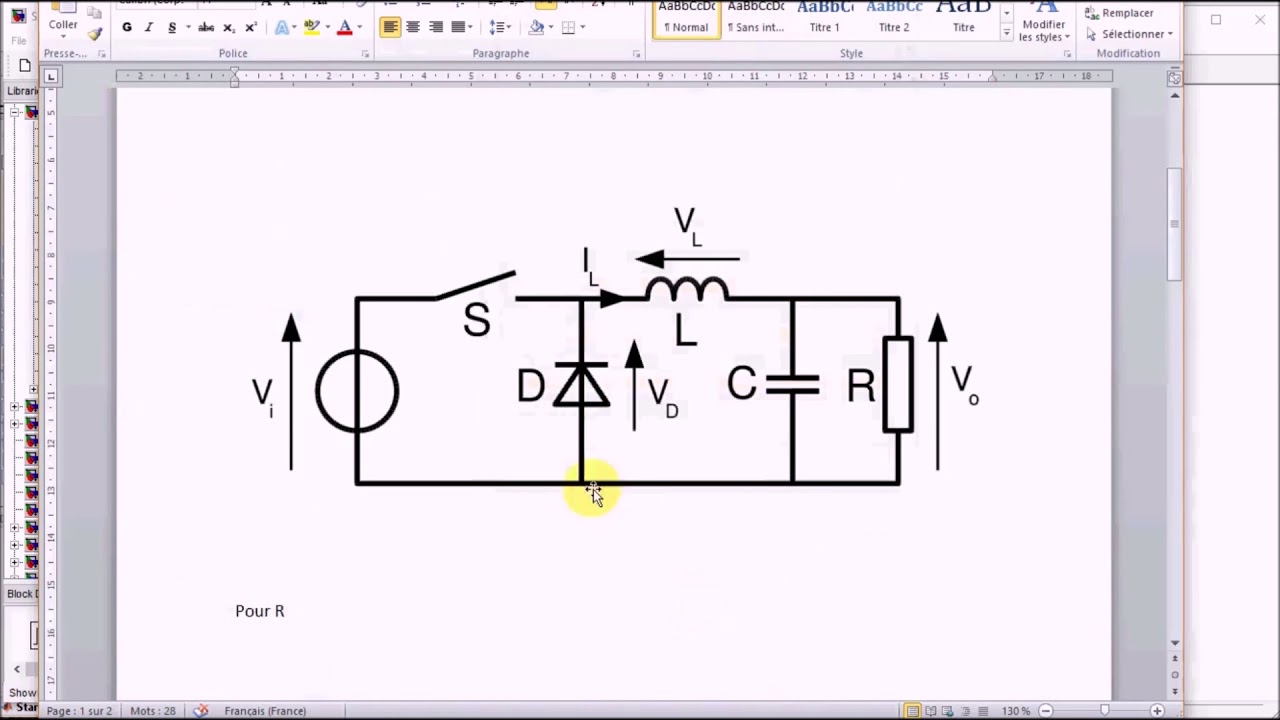This screenshot has height=720, width=1280.
Task: Switch to Outline view
Action: point(968,711)
